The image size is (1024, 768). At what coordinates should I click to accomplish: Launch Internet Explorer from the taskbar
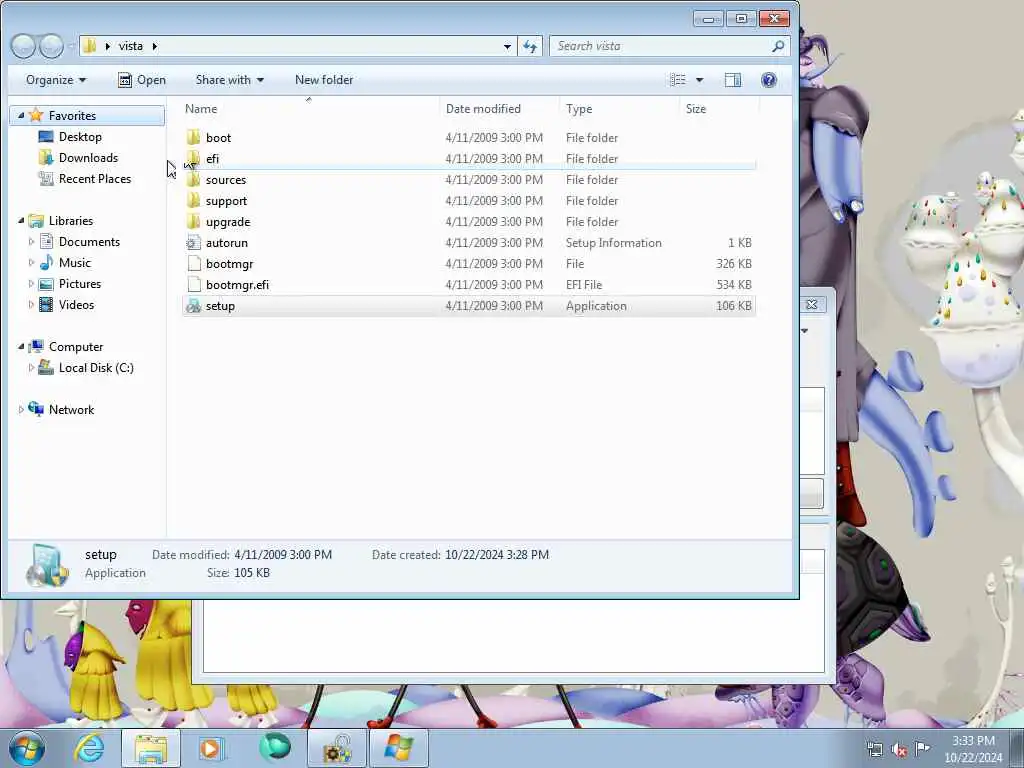click(x=89, y=748)
